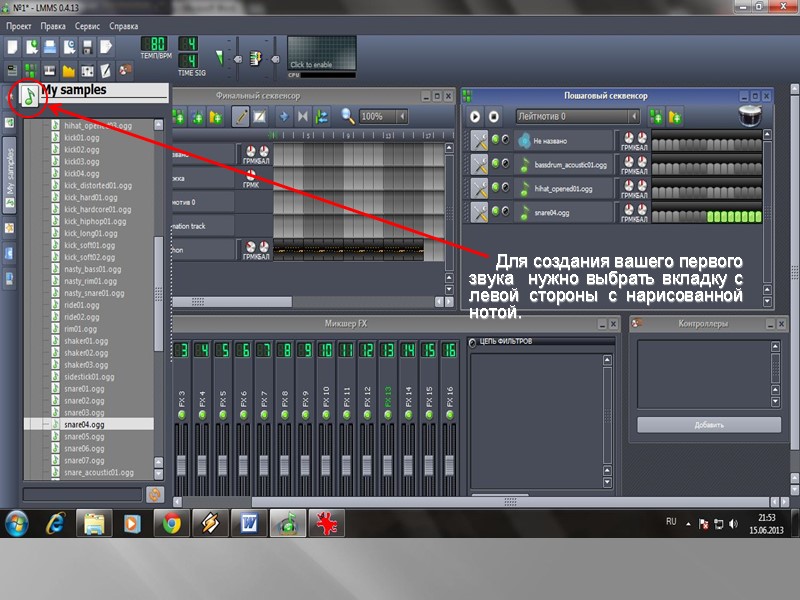This screenshot has width=800, height=600.
Task: Click the snare04.ogg track name button
Action: point(563,213)
